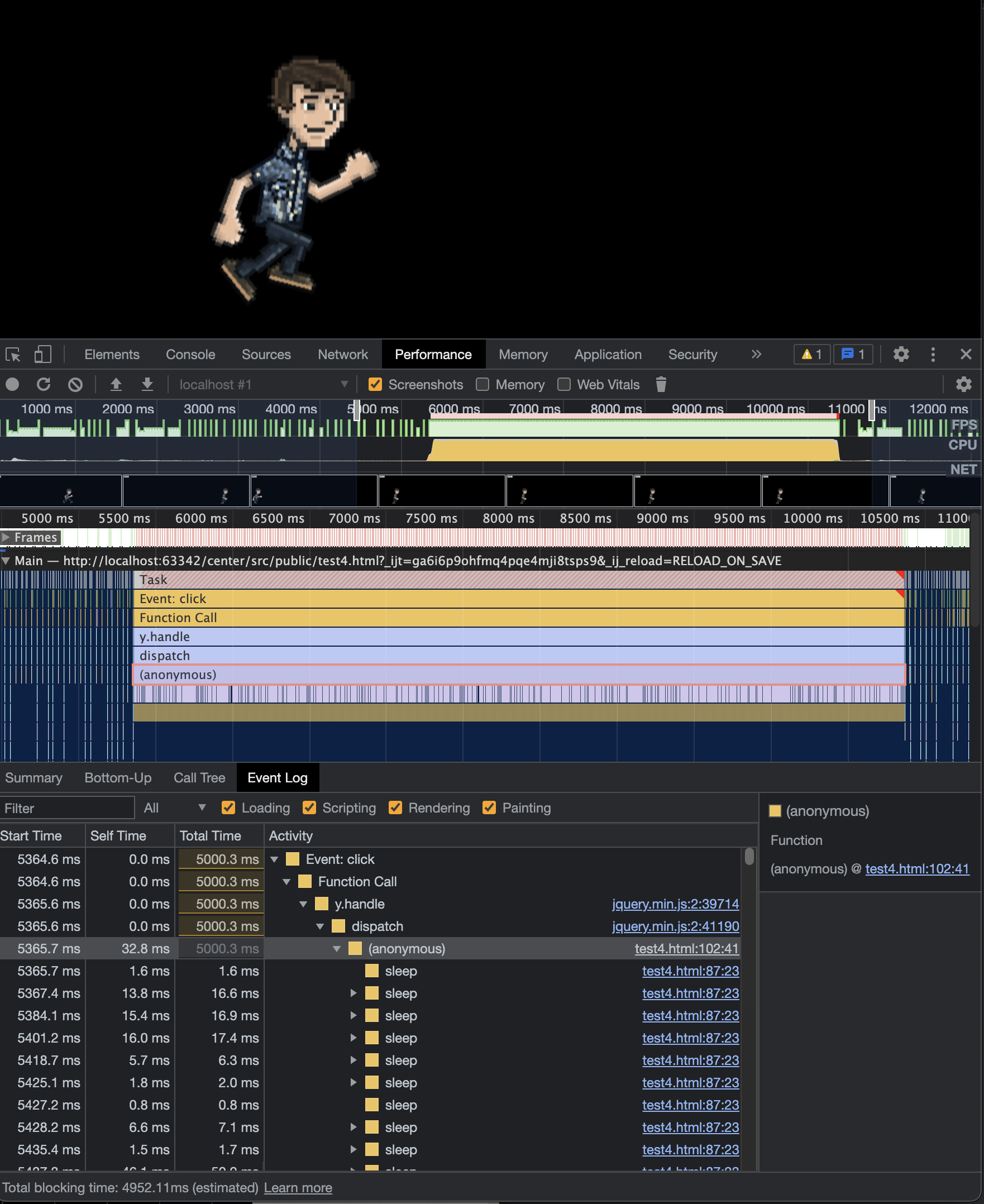
Task: Select the Task bar in flame chart
Action: [x=519, y=579]
